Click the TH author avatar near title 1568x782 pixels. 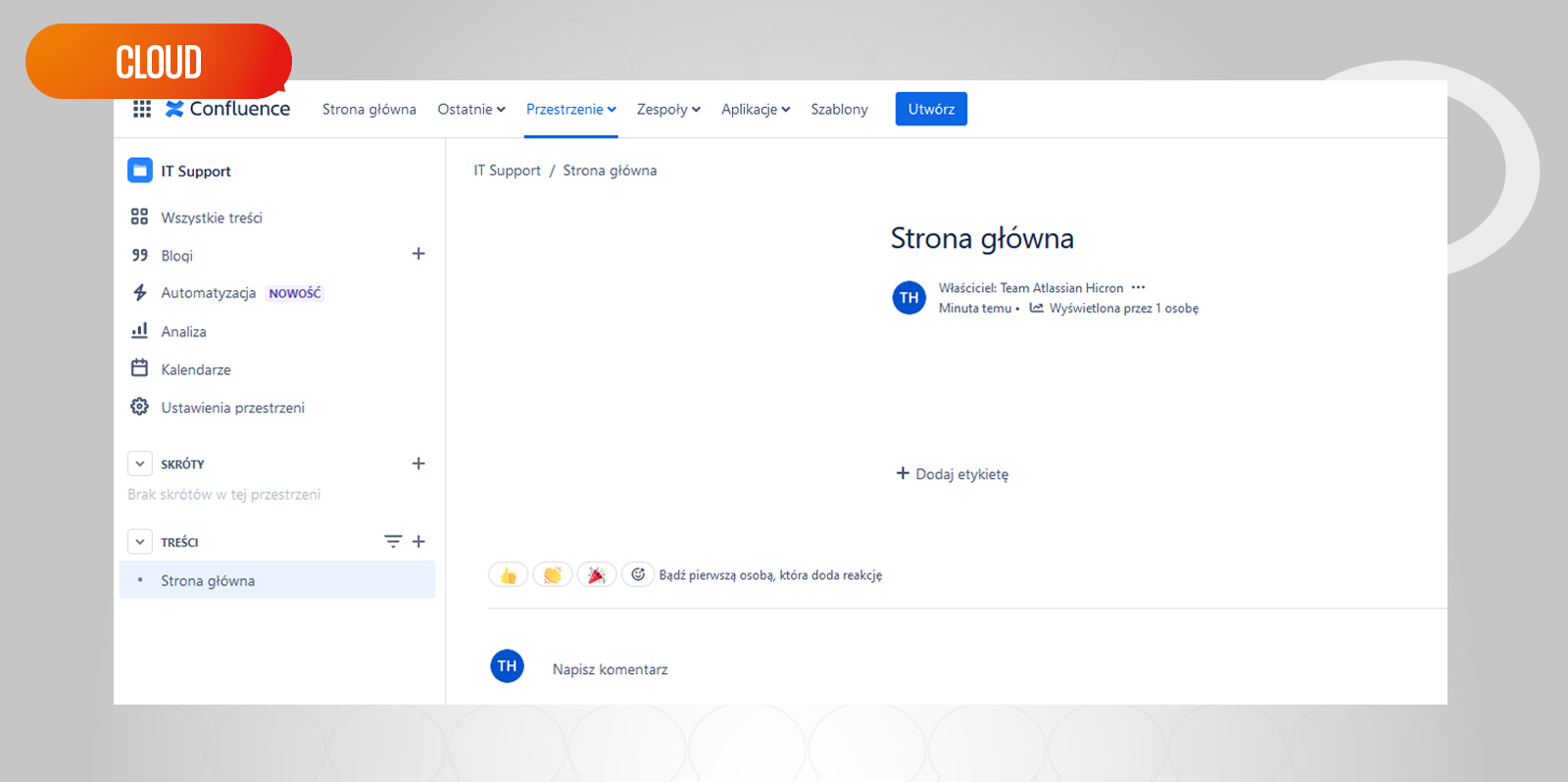[x=909, y=298]
